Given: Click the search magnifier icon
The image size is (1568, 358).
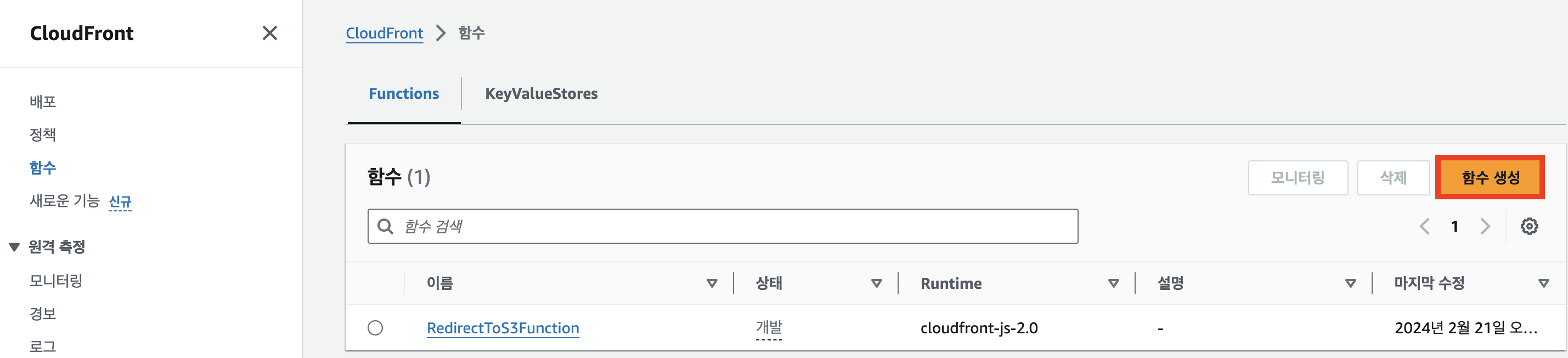Looking at the screenshot, I should pos(385,226).
